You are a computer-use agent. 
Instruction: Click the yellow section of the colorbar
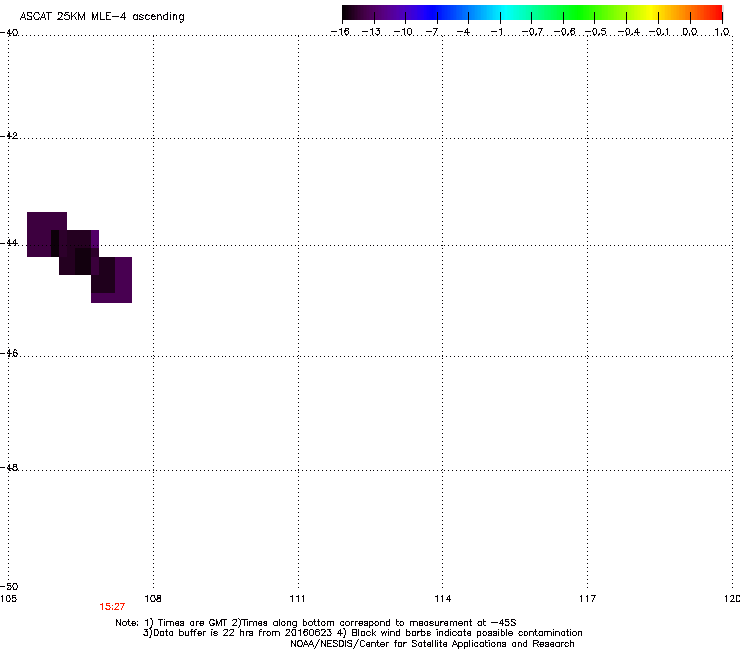[651, 13]
